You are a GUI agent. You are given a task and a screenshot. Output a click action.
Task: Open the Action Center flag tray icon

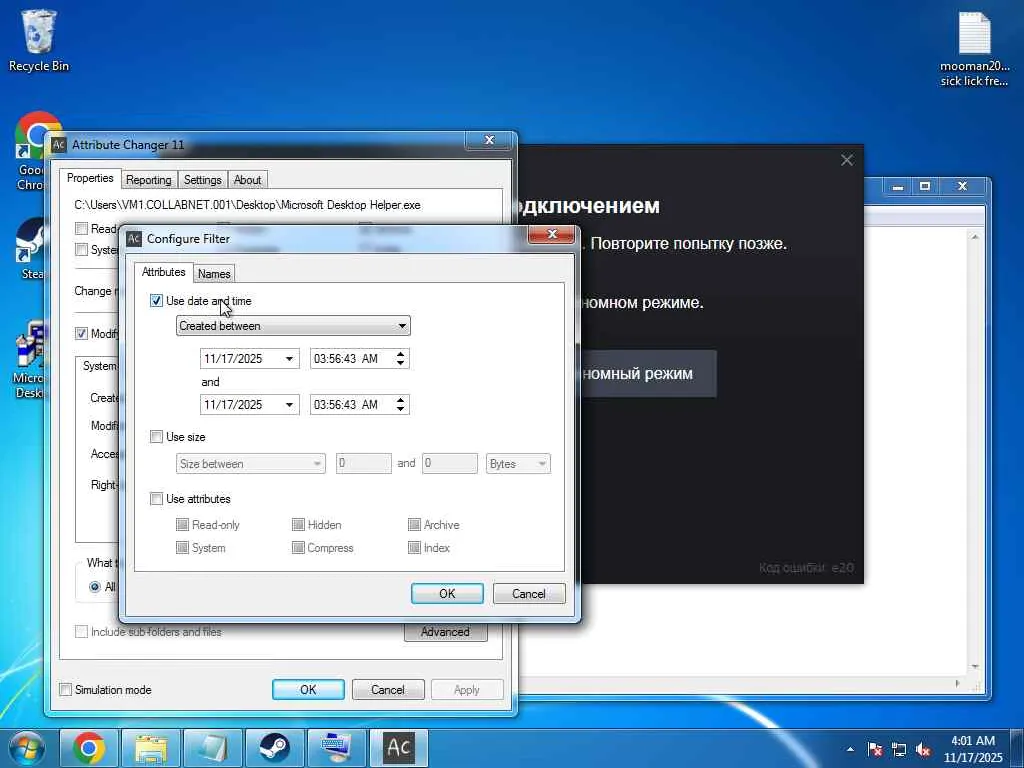[874, 749]
